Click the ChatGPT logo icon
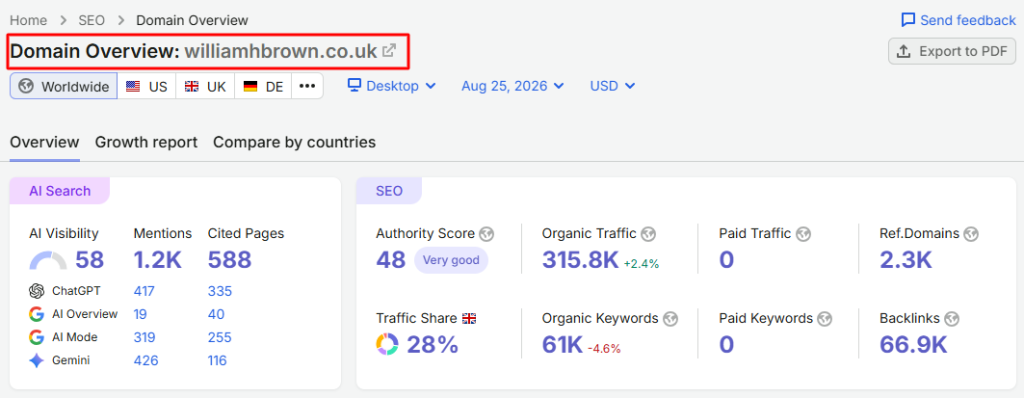 click(x=37, y=291)
